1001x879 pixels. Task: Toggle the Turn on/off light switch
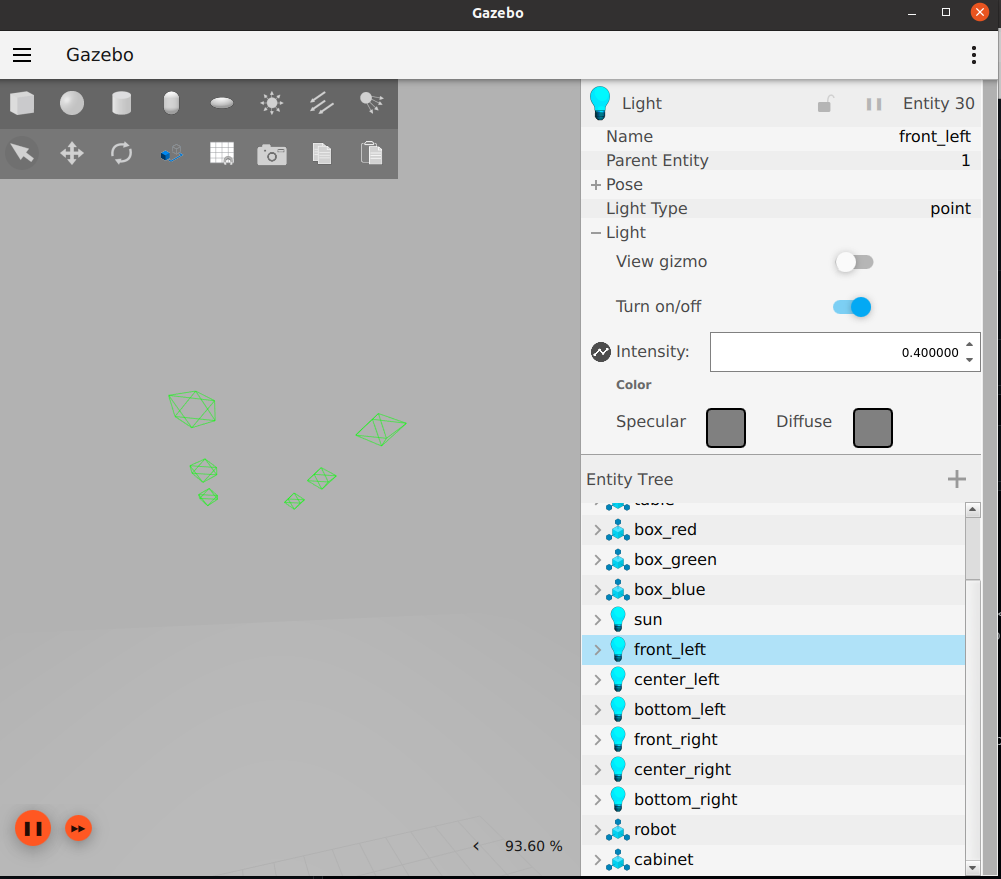click(852, 307)
